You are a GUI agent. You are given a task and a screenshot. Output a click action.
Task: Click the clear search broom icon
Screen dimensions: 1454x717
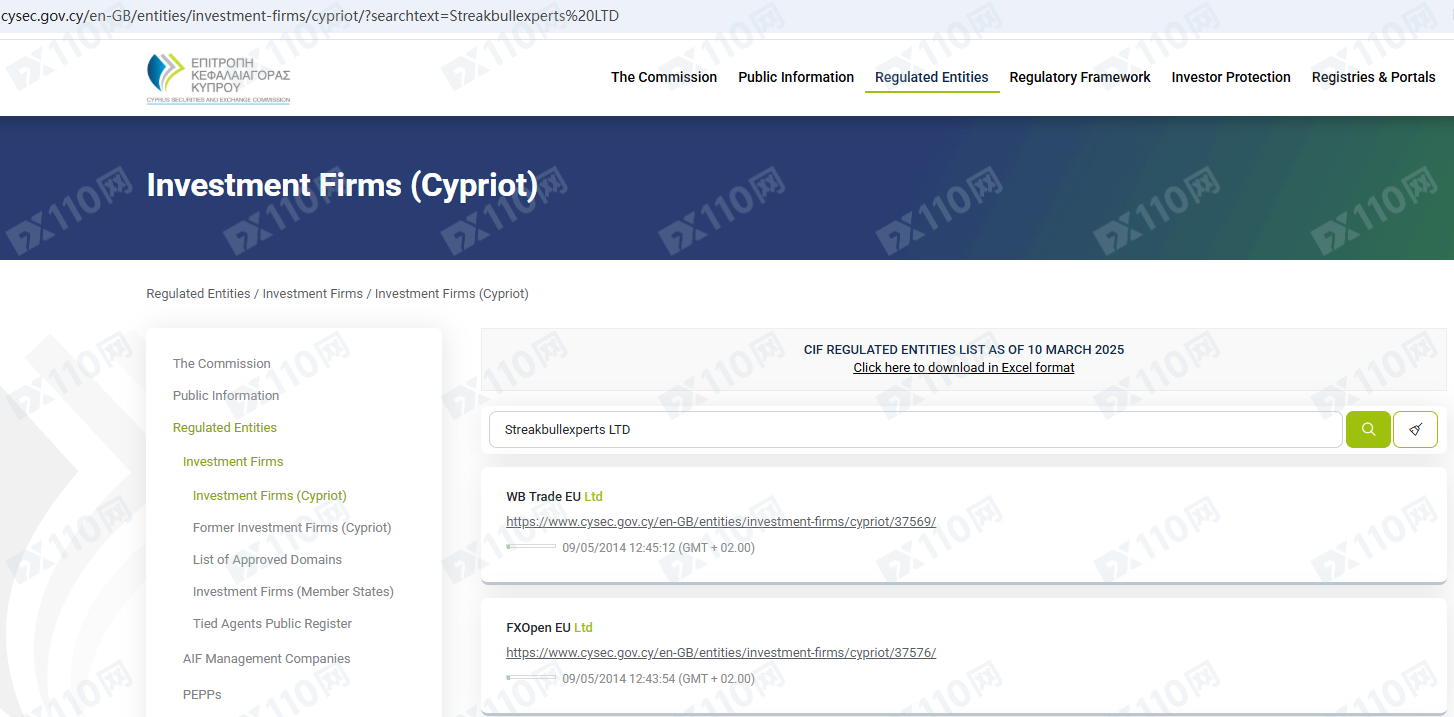1415,429
